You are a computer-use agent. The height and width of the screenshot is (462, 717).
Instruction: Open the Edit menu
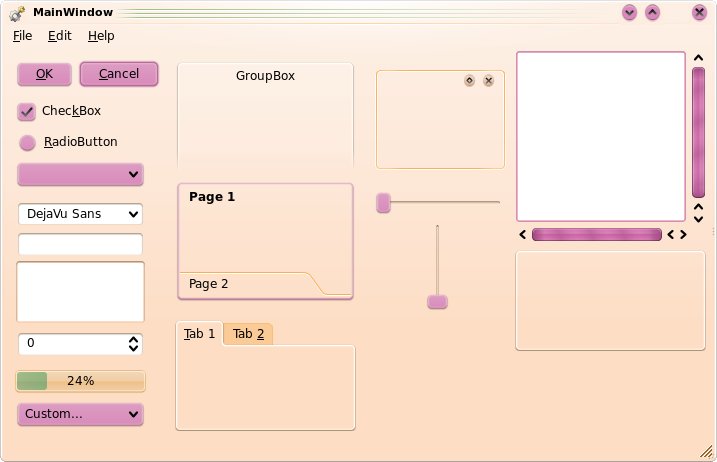click(x=59, y=36)
